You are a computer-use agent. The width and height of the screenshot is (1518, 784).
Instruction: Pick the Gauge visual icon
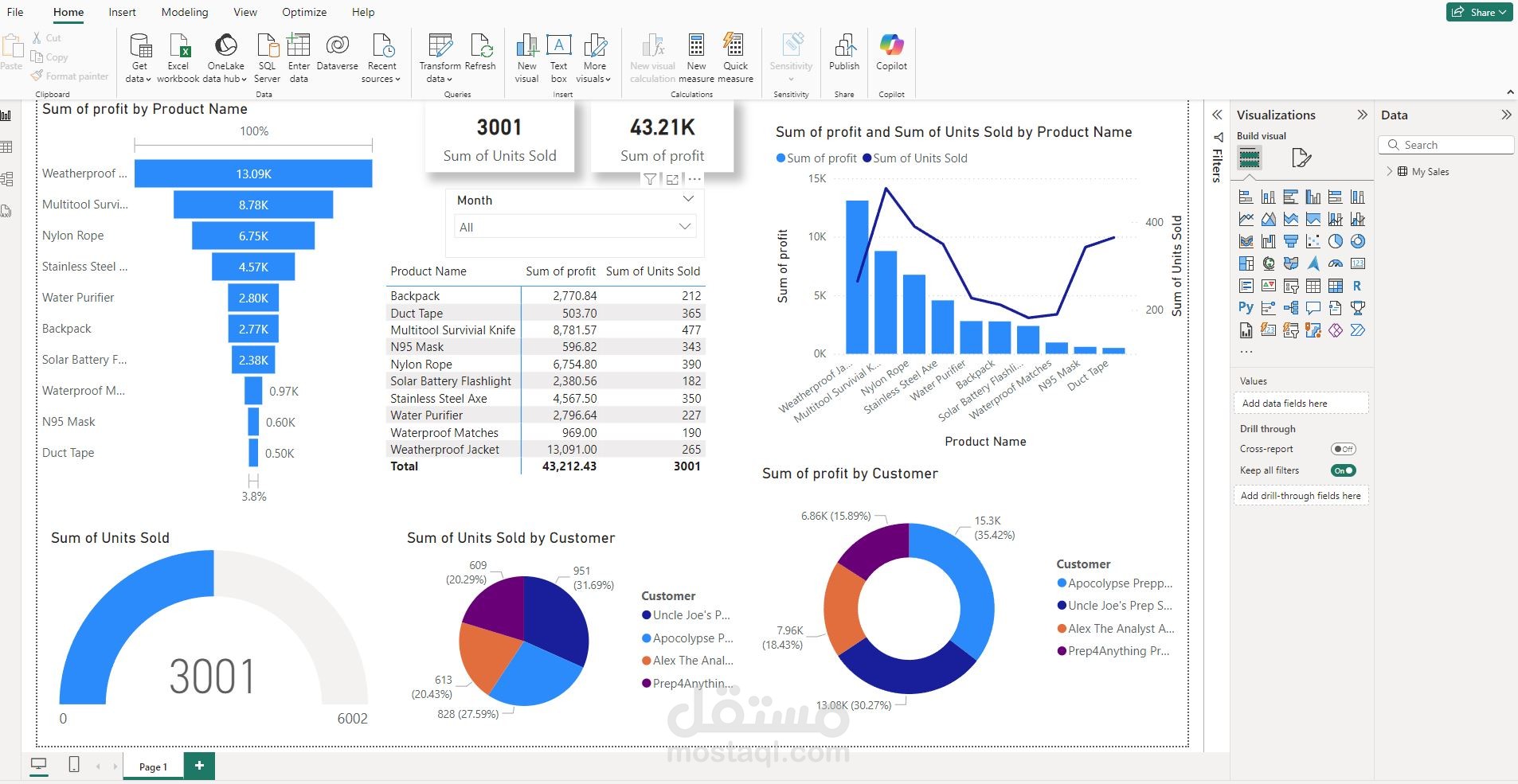click(x=1336, y=264)
